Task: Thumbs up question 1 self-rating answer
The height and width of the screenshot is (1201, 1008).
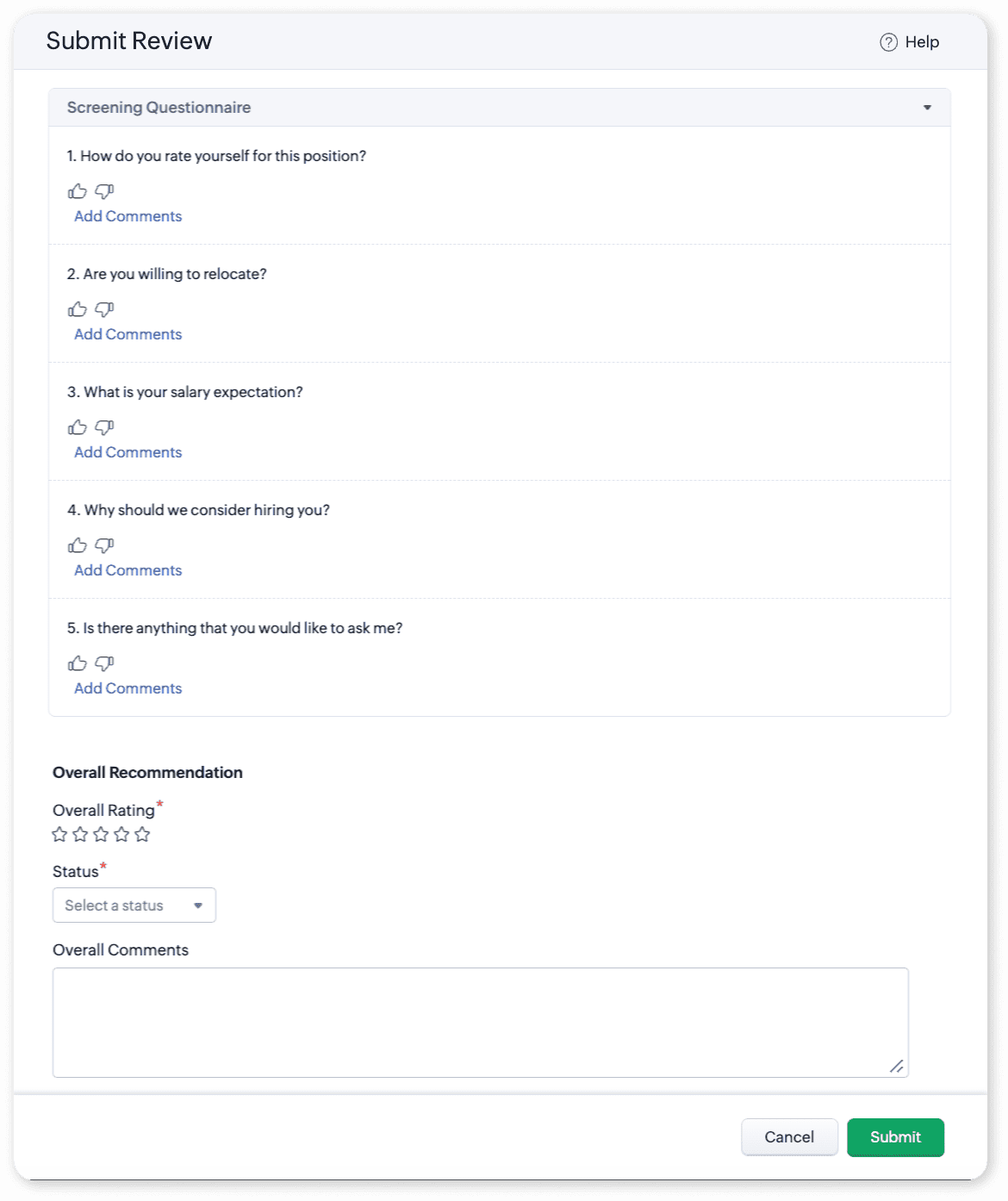Action: [78, 191]
